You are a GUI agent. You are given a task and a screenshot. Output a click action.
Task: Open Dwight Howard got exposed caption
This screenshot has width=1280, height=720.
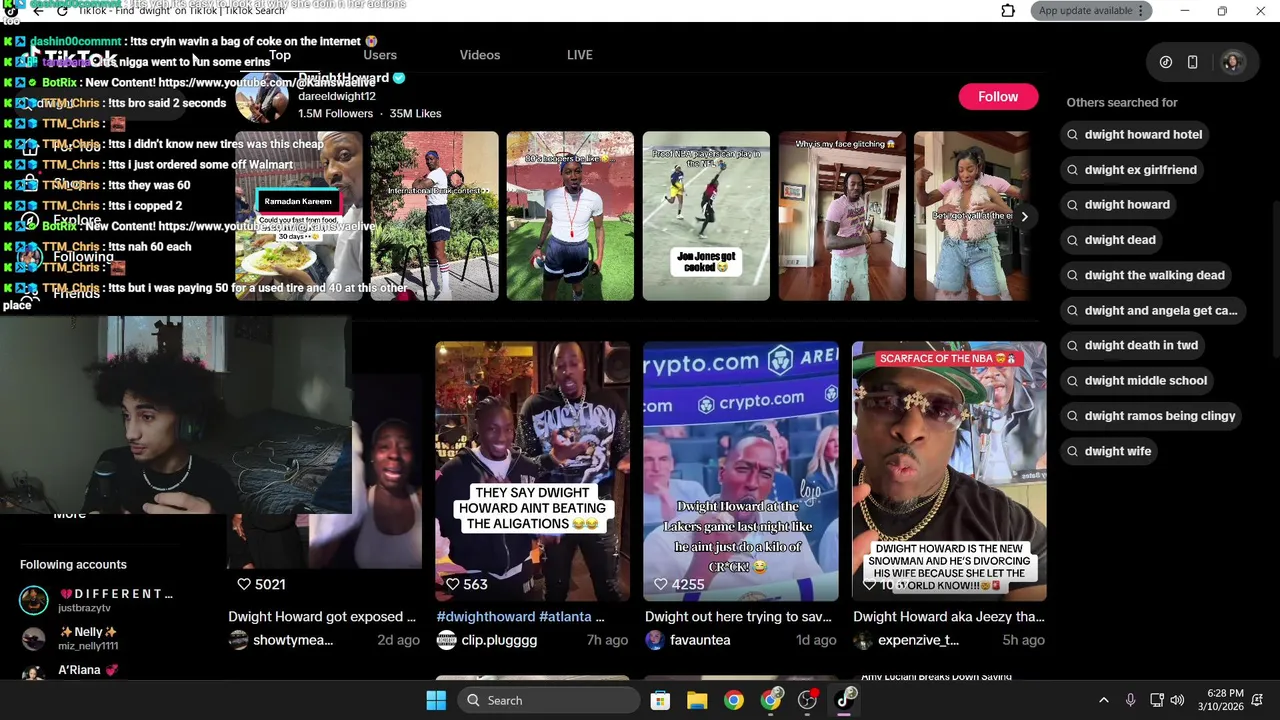click(322, 617)
